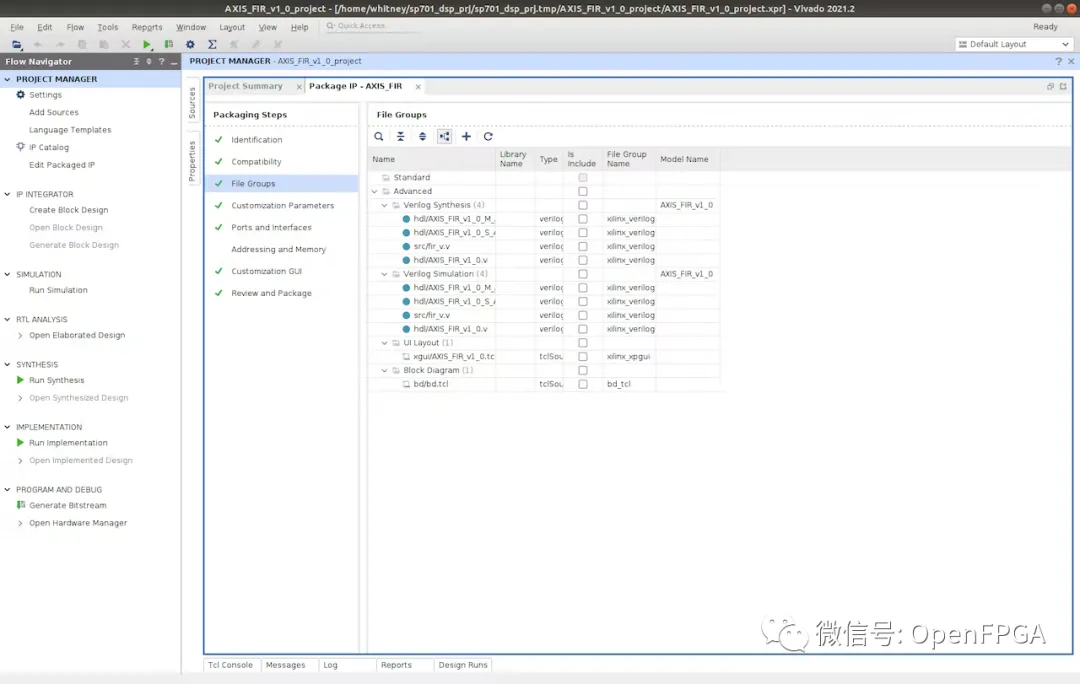Close the Project Summary tab
The image size is (1080, 684).
tap(299, 87)
